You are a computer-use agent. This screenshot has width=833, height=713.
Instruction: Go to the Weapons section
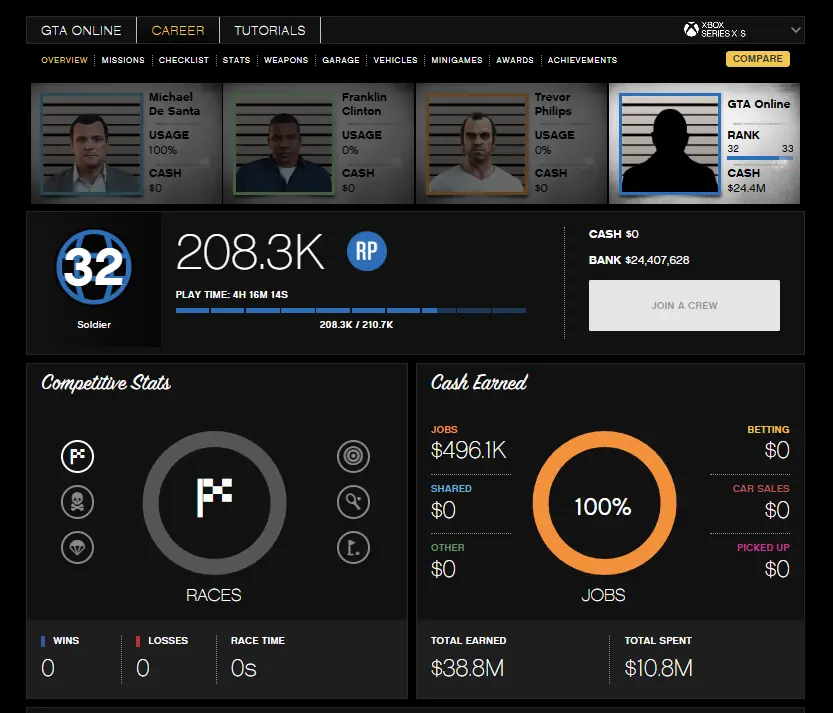click(x=286, y=60)
